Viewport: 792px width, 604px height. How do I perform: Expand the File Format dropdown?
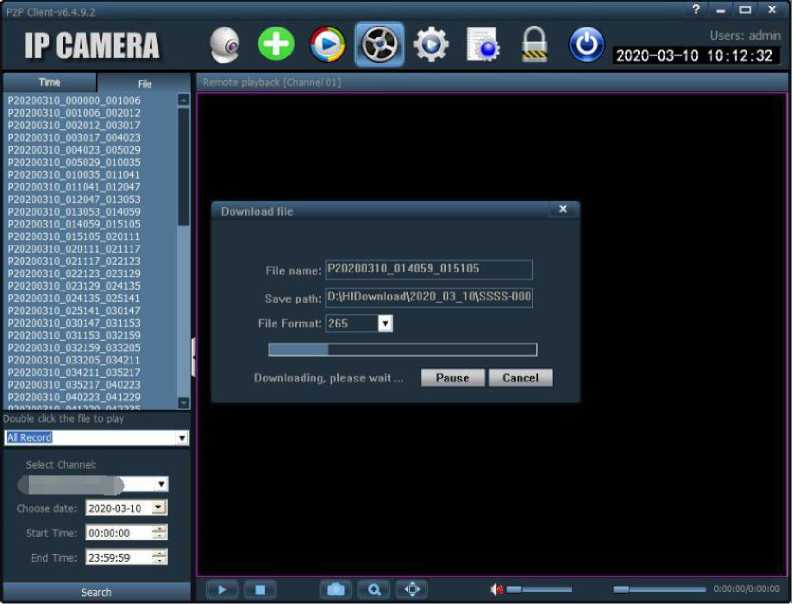(x=385, y=323)
